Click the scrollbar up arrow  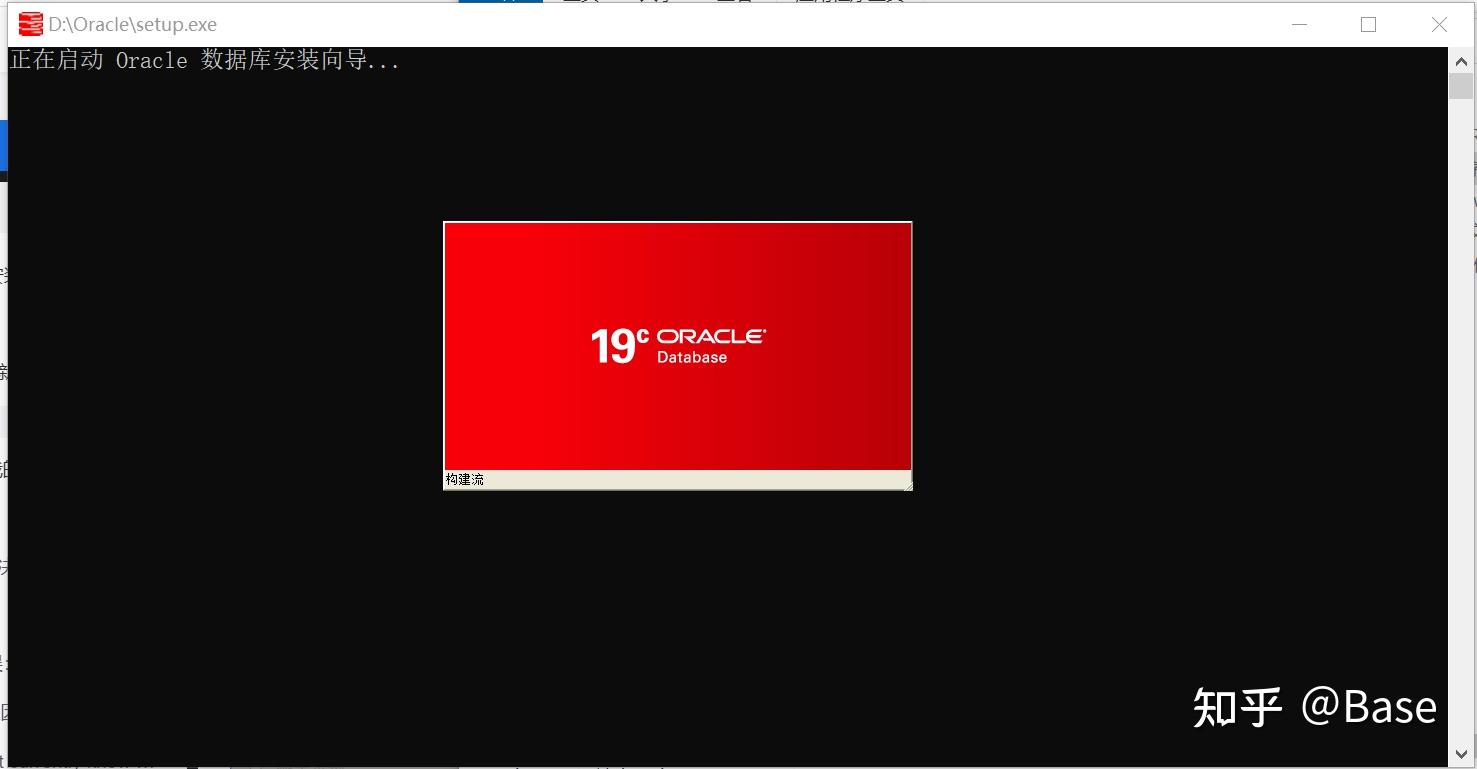point(1460,60)
